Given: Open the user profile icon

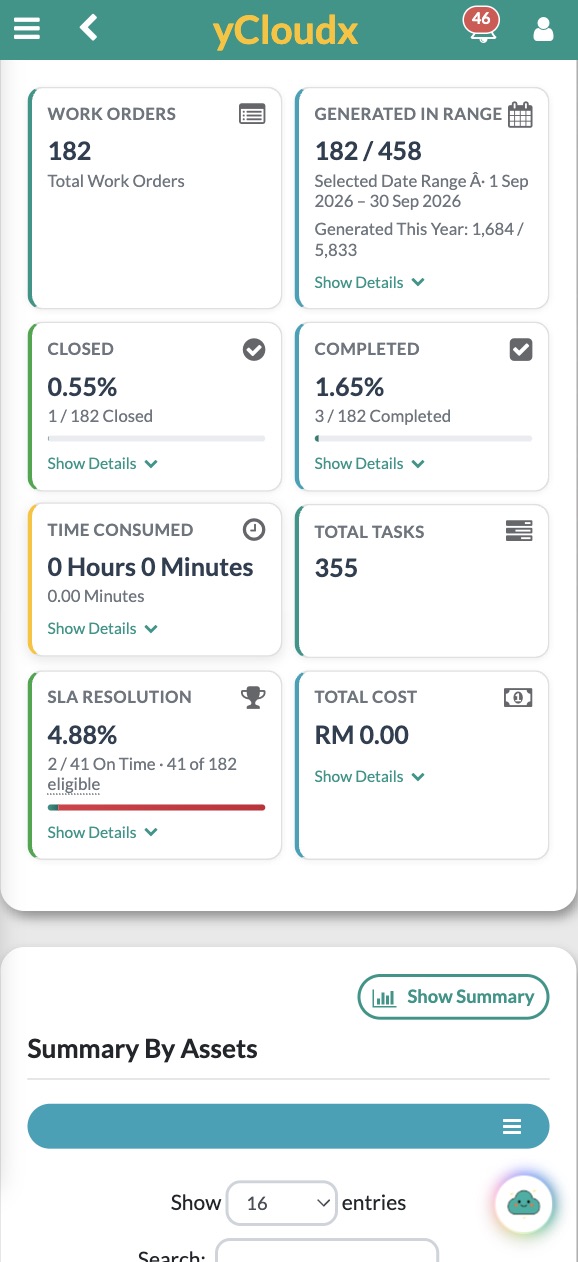Looking at the screenshot, I should click(x=543, y=28).
